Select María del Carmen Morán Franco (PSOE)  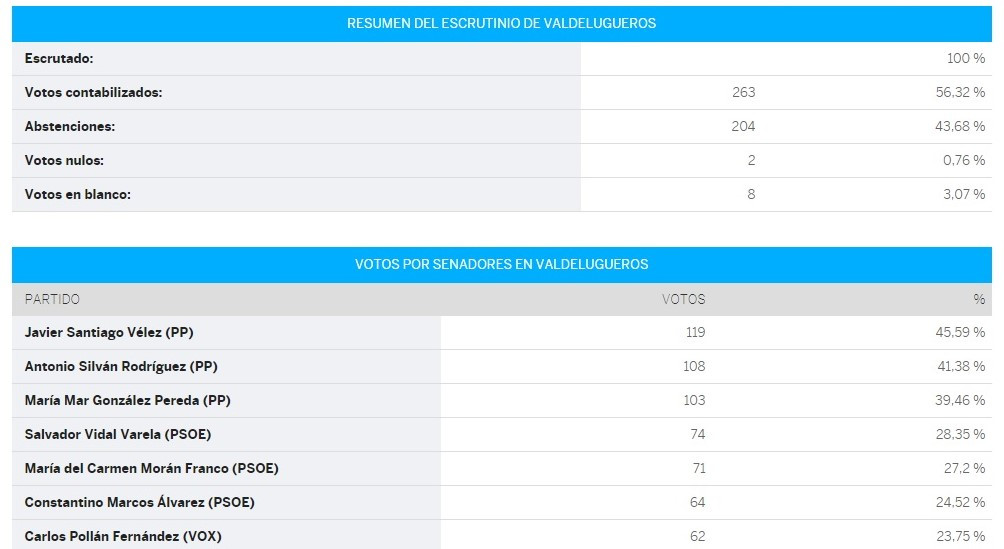[x=151, y=468]
